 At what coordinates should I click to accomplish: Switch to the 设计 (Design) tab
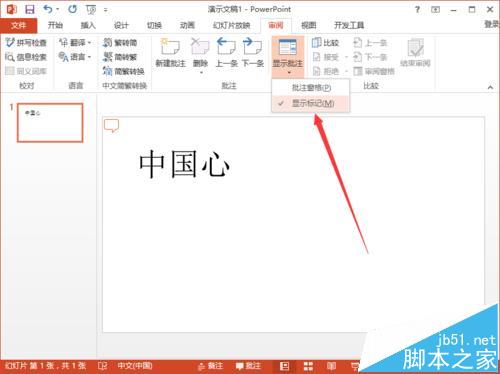(x=121, y=25)
